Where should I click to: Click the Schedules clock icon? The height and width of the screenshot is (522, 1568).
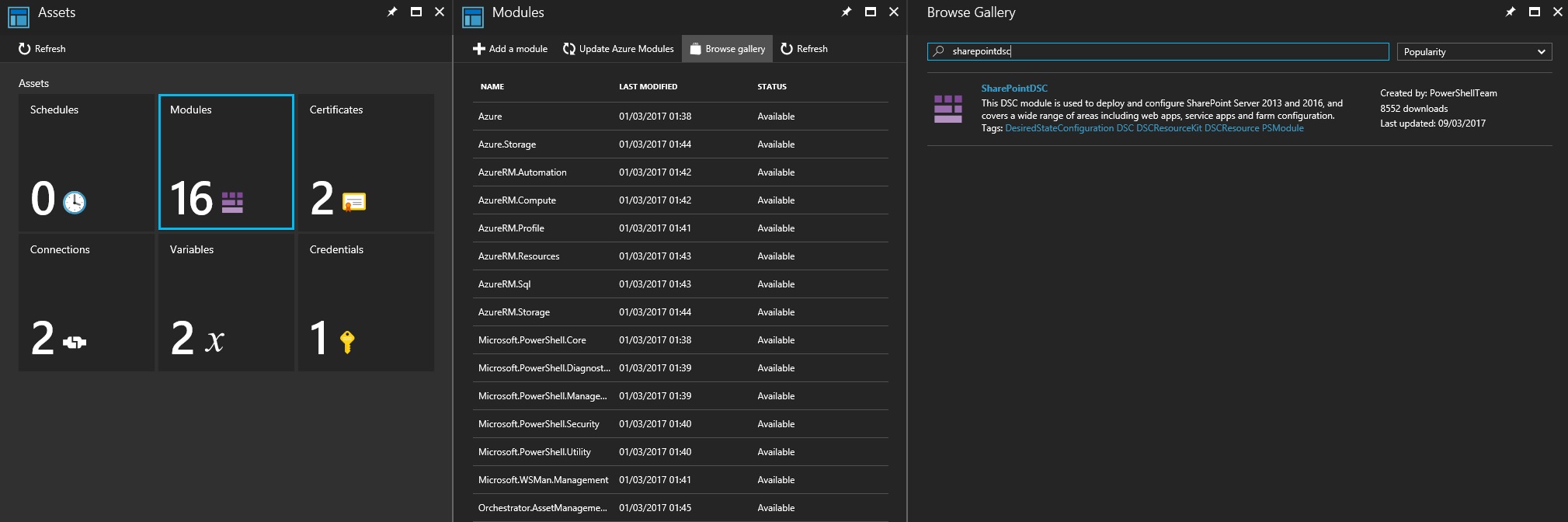click(75, 202)
